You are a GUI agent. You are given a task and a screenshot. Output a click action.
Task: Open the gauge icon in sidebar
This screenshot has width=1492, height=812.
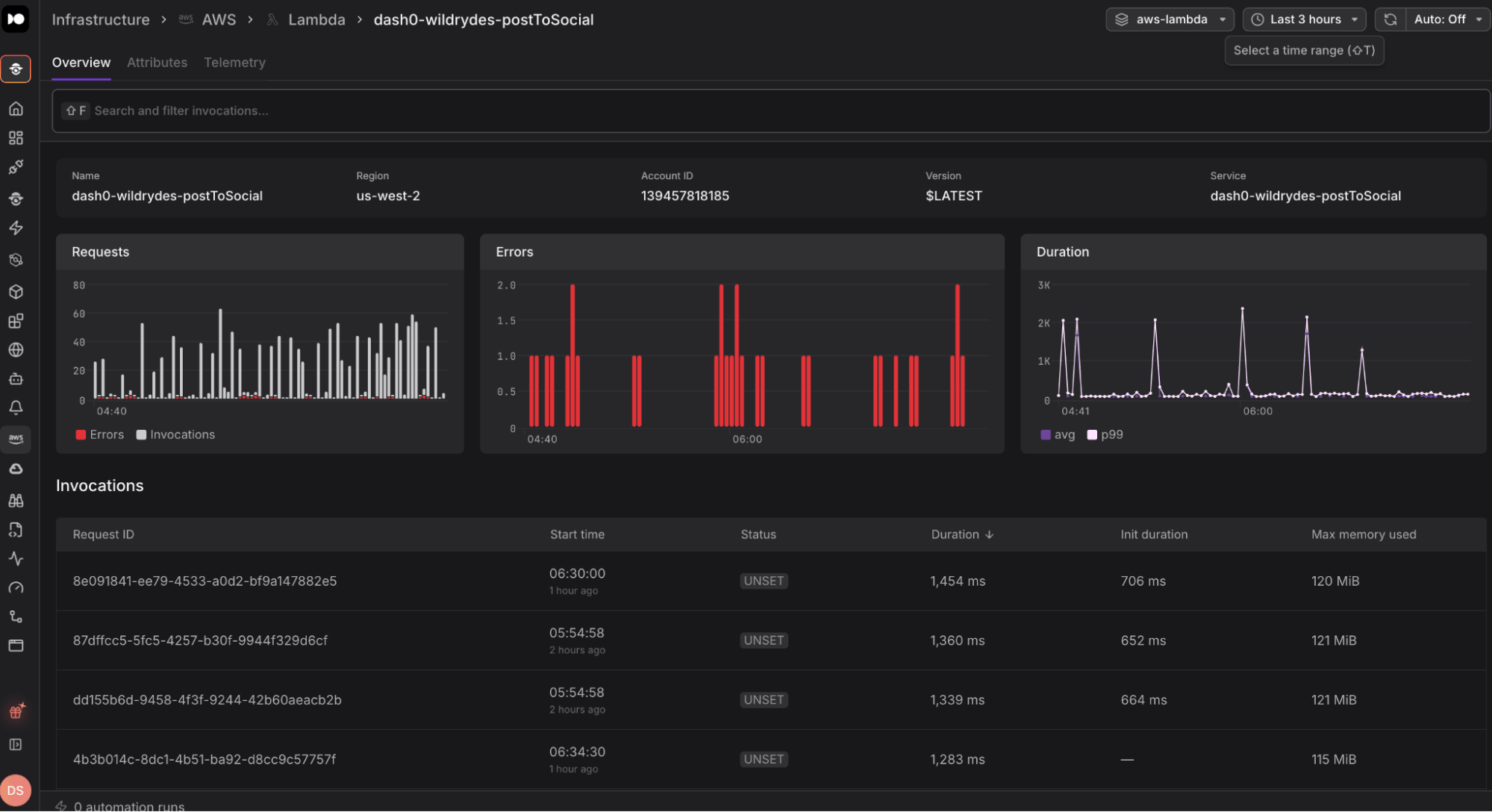click(x=16, y=588)
